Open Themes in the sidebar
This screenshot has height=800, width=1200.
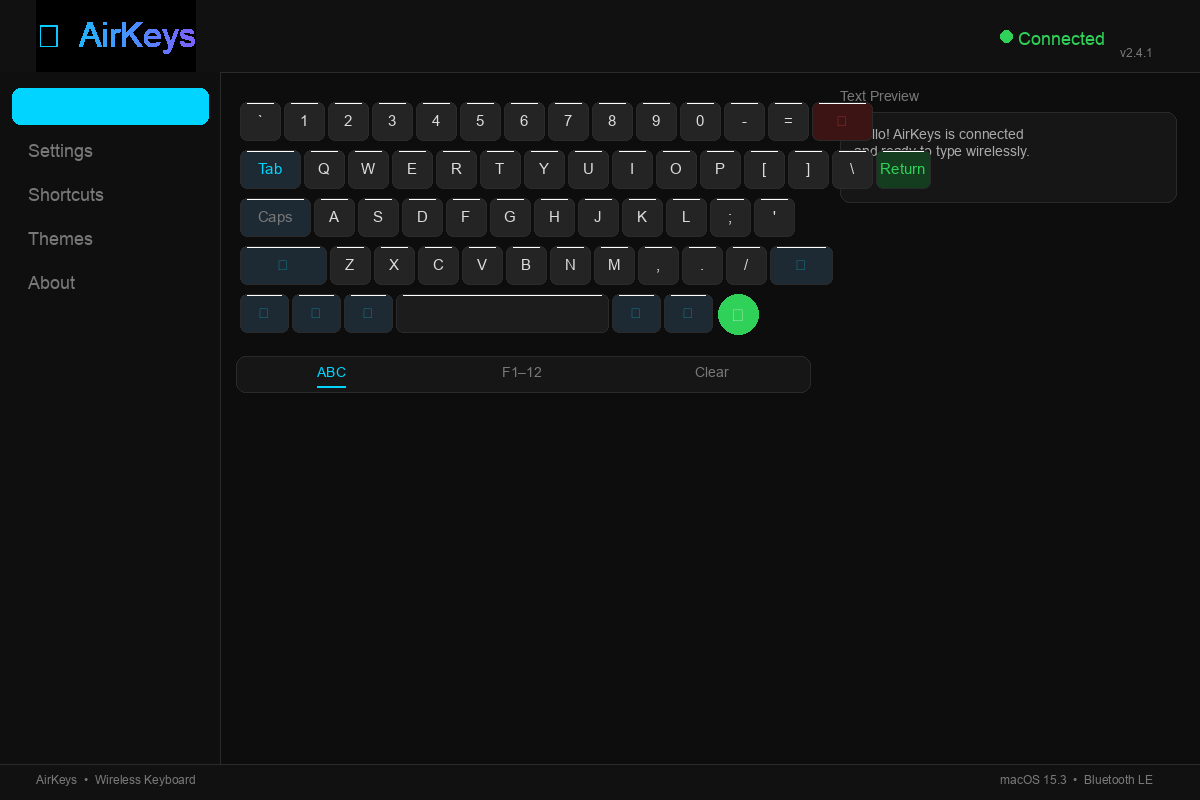pos(60,239)
